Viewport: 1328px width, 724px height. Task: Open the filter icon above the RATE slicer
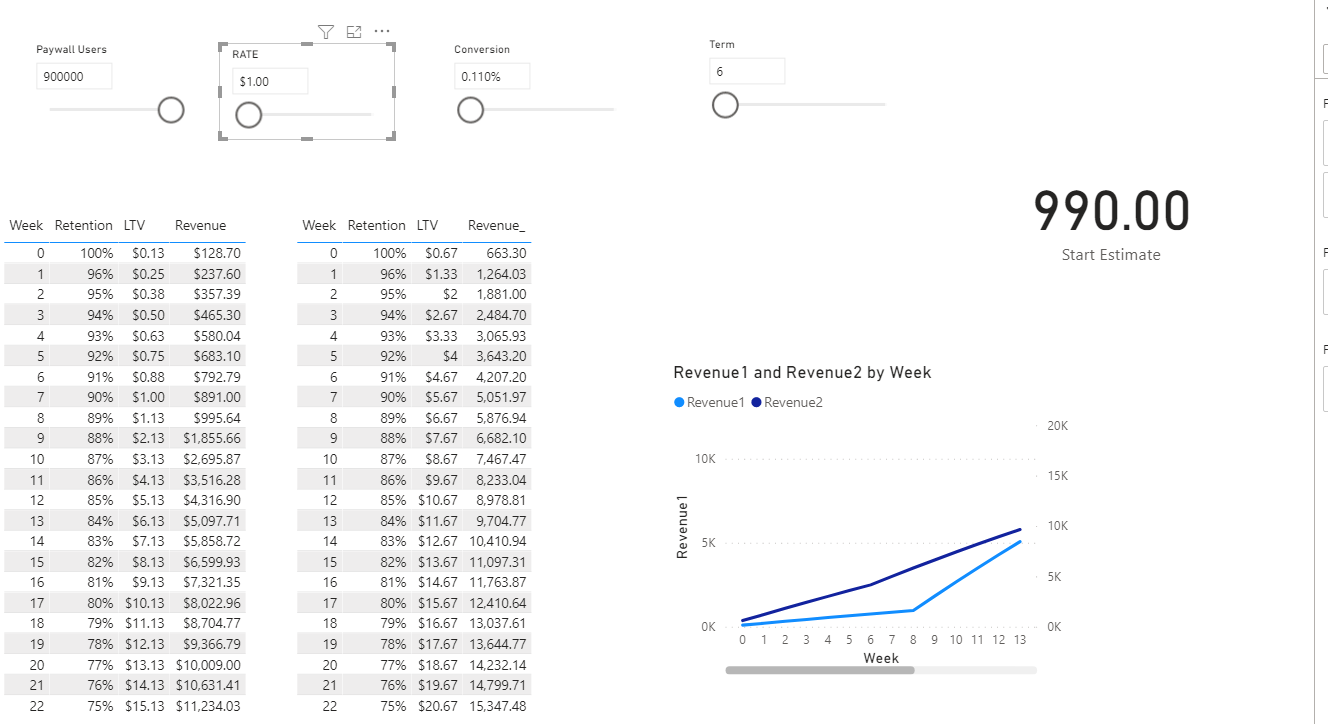325,32
